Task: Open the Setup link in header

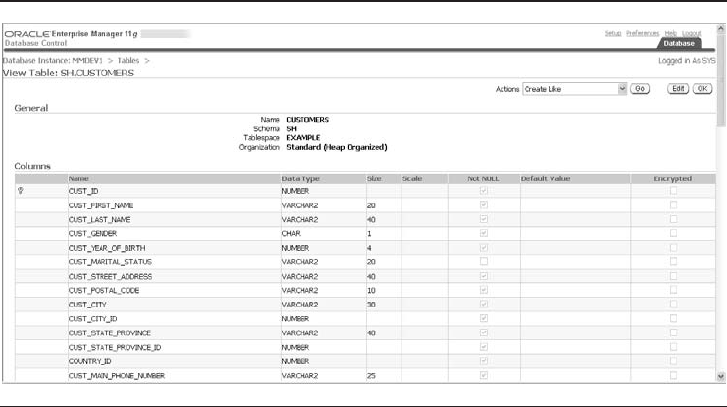Action: click(612, 33)
